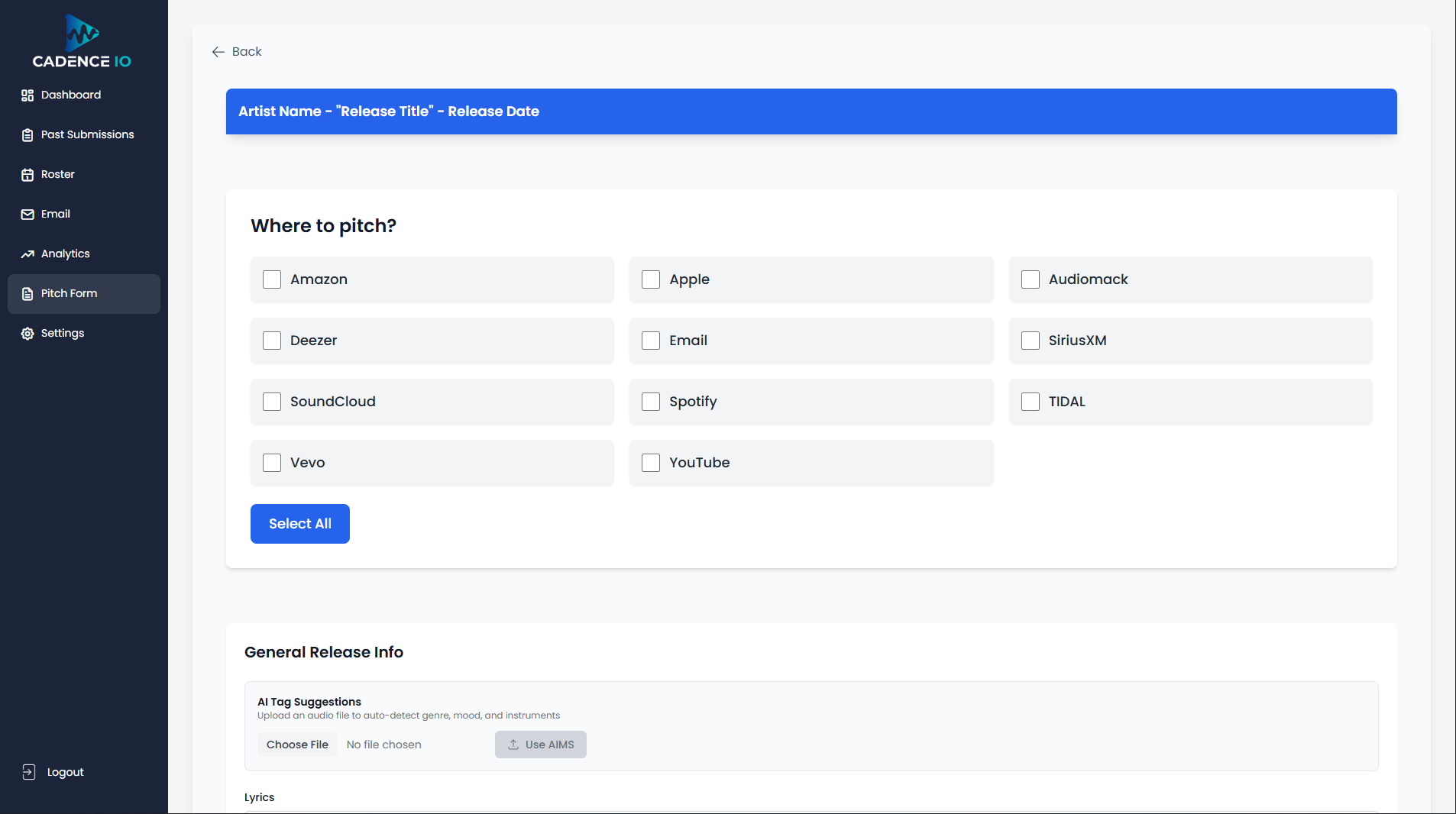Check the Vevo checkbox
1456x814 pixels.
(x=272, y=463)
